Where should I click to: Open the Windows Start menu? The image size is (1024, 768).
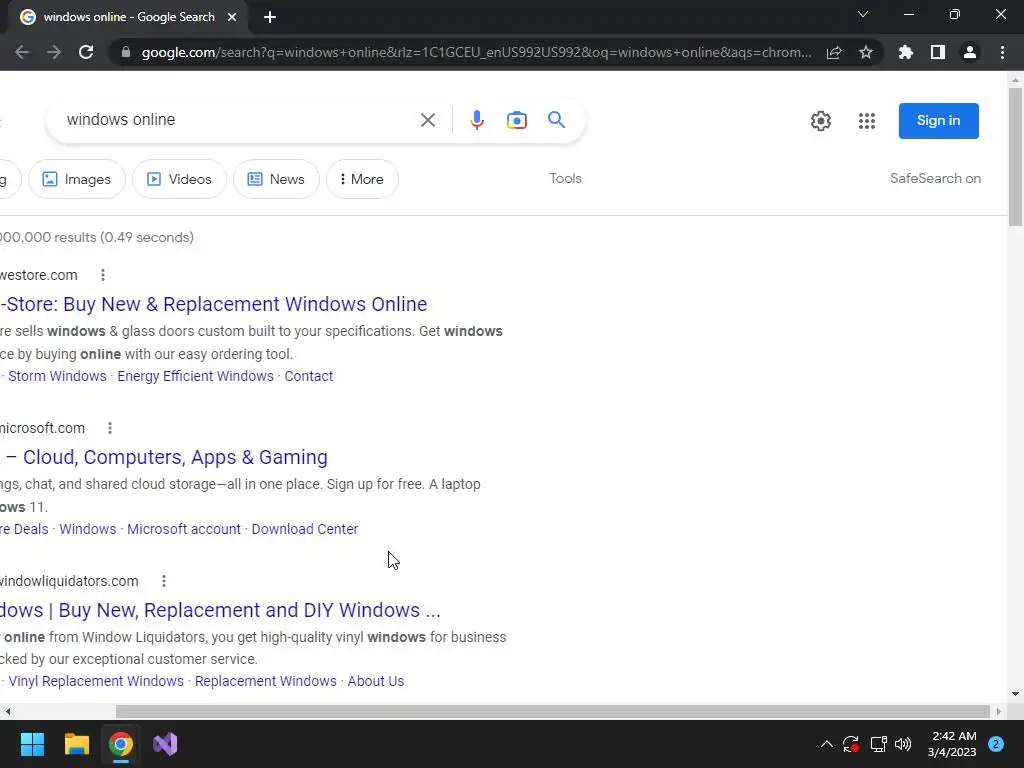pos(32,744)
